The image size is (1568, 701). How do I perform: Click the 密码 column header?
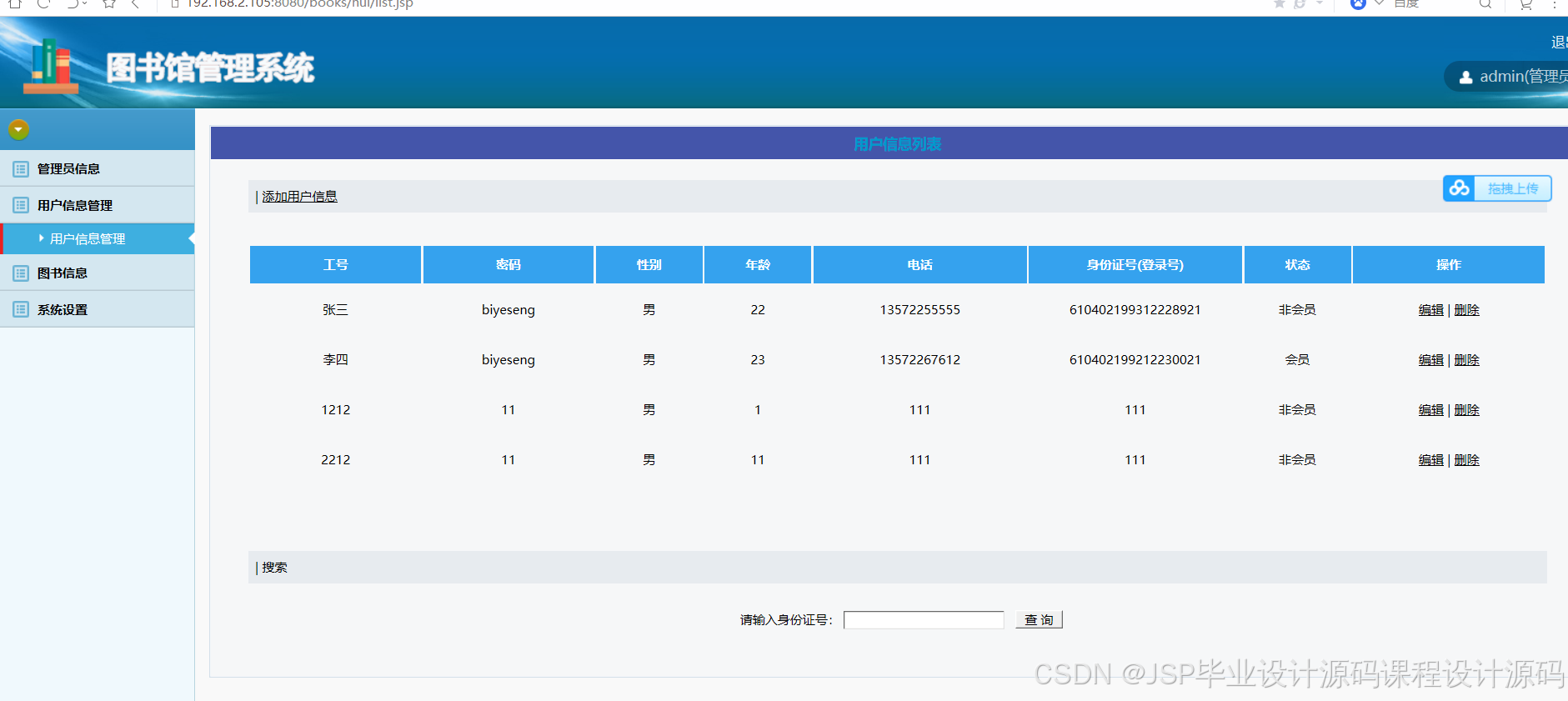click(508, 264)
